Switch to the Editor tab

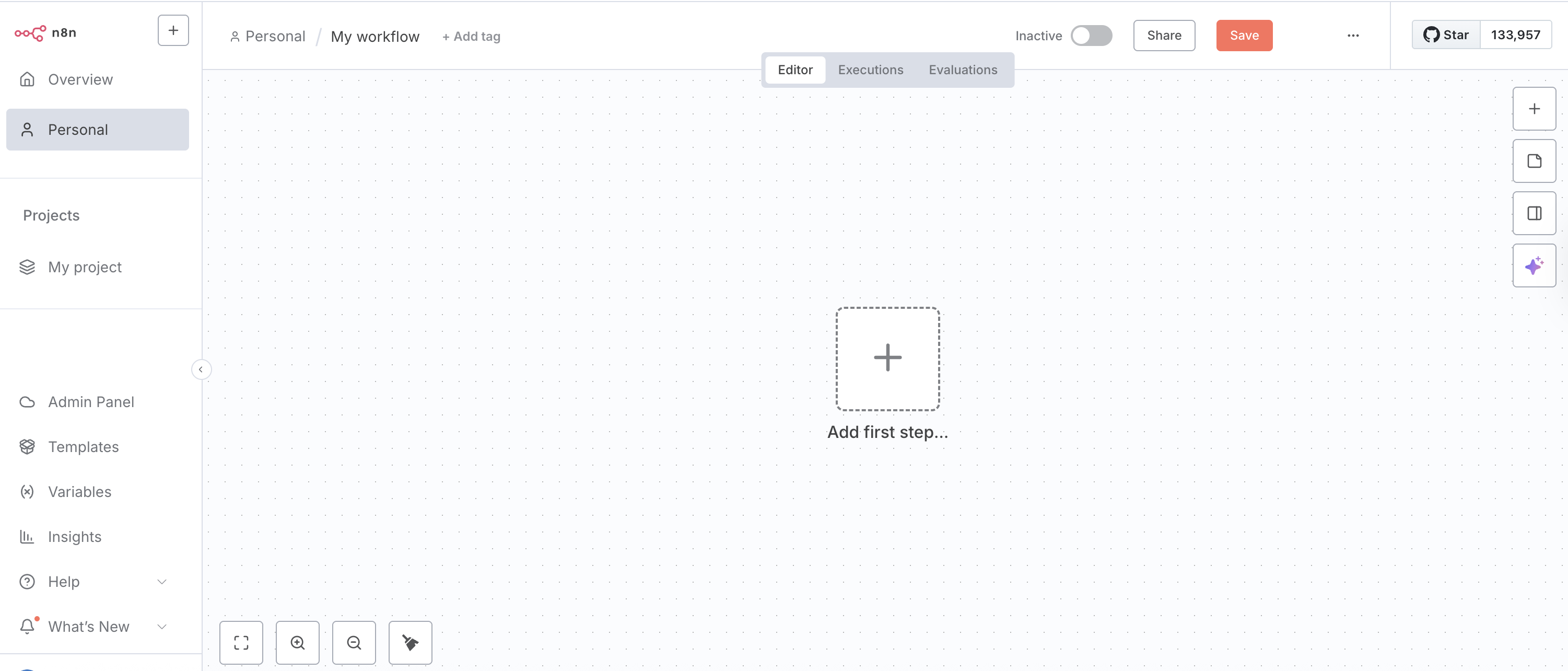pyautogui.click(x=795, y=70)
